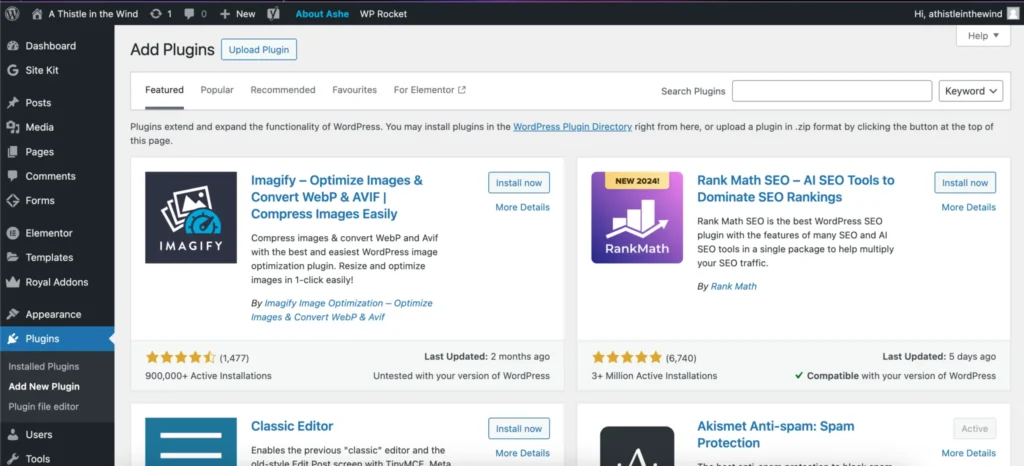The width and height of the screenshot is (1024, 466).
Task: Click the Rank Math plugin thumbnail
Action: click(637, 217)
